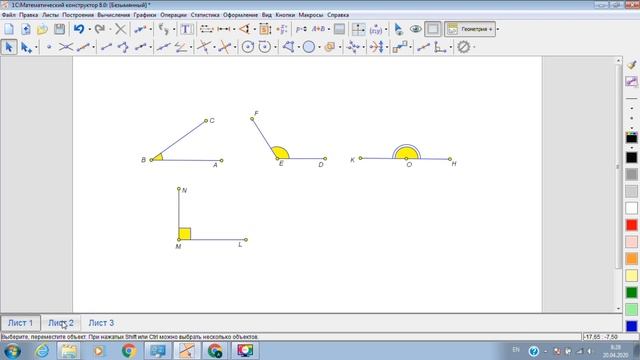Open the dropdown next to the Геометрия button
The image size is (640, 360).
[498, 29]
